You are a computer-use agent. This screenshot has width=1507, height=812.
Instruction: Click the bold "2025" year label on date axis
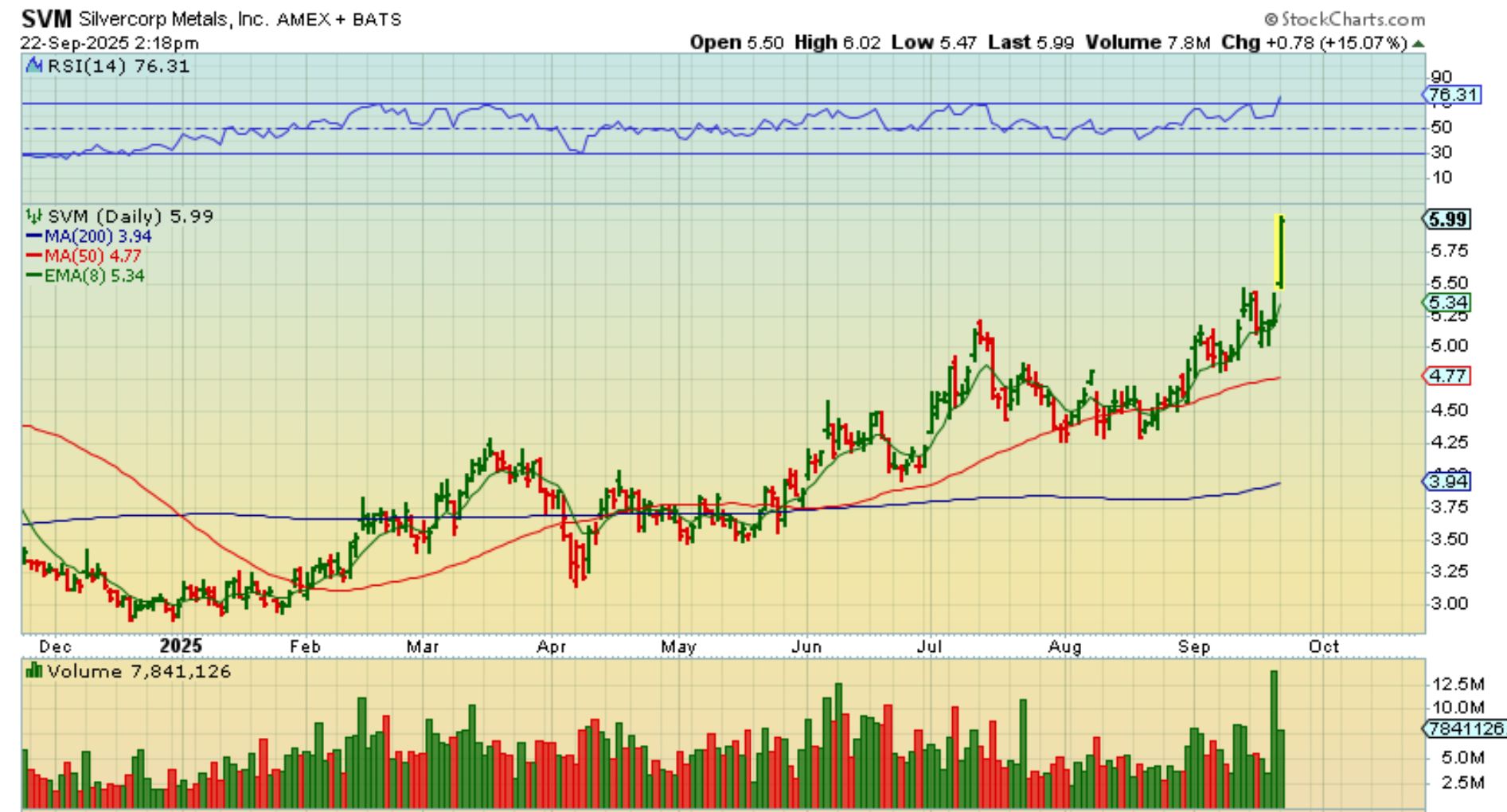tap(181, 646)
